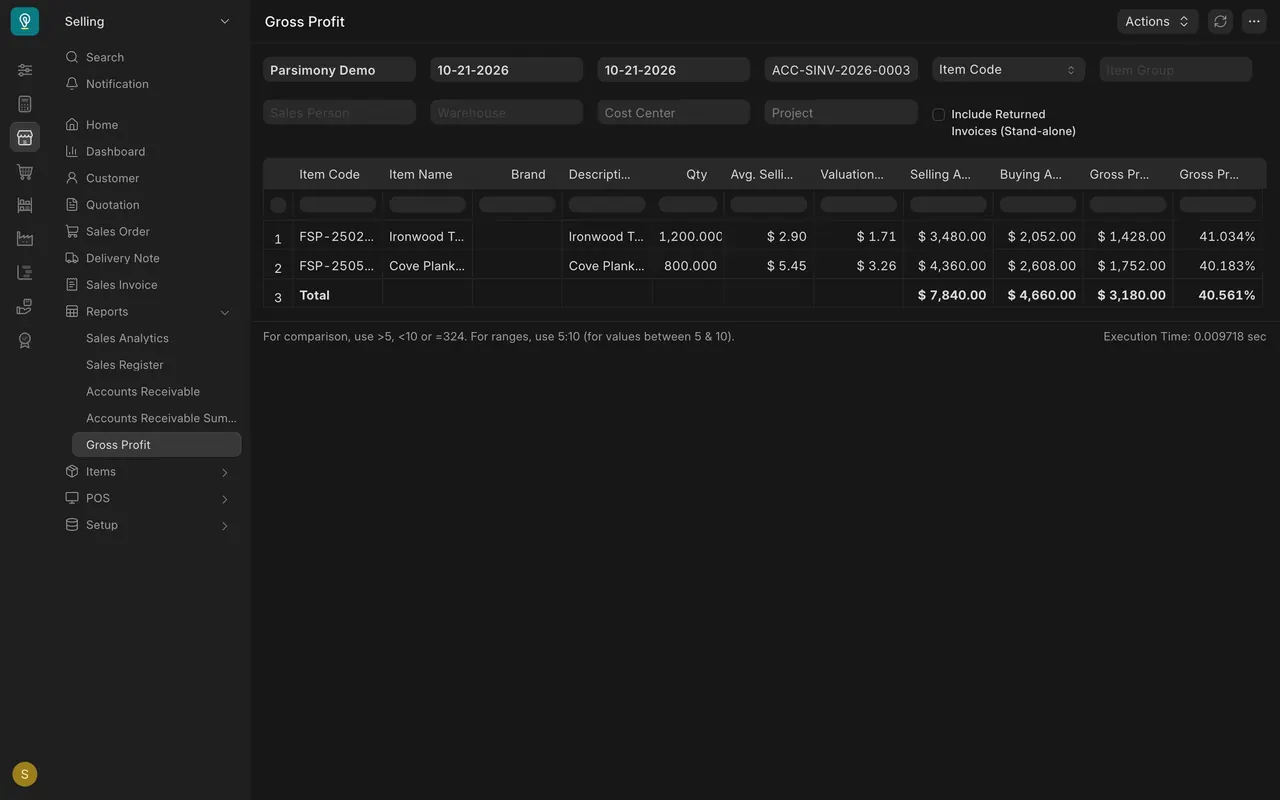Image resolution: width=1280 pixels, height=800 pixels.
Task: Open the Item Code group-by select
Action: (1008, 69)
